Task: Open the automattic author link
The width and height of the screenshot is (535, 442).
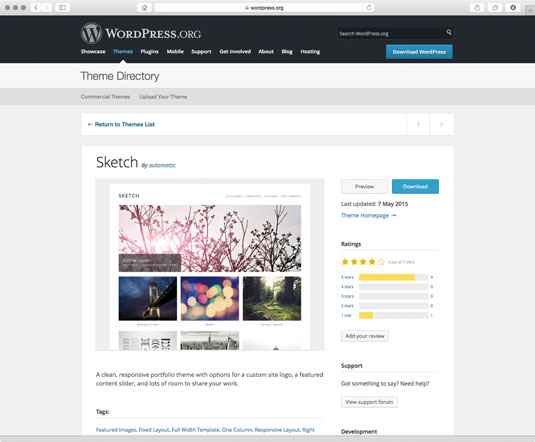Action: 162,166
